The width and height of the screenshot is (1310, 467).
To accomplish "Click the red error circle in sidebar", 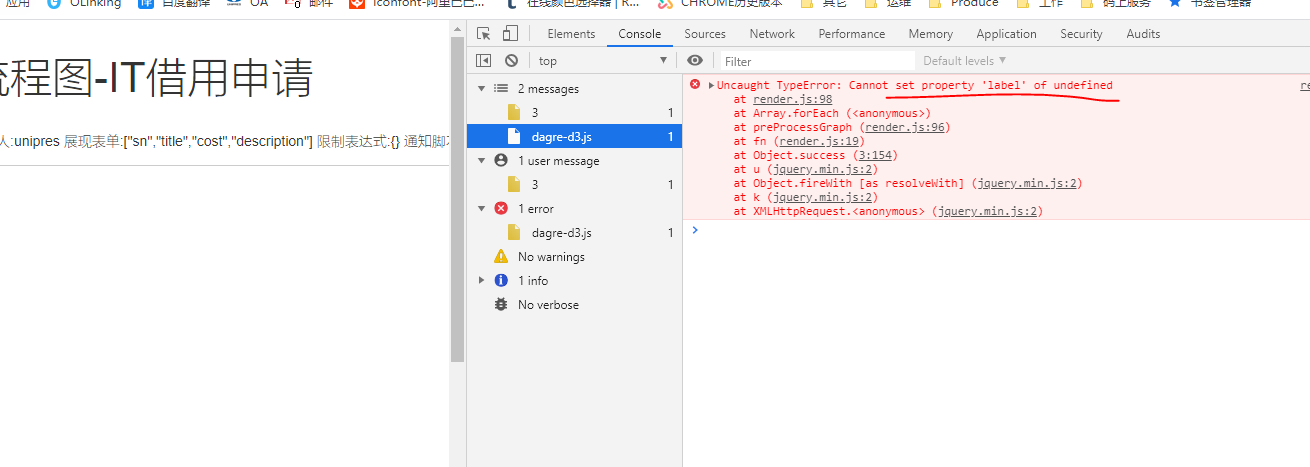I will point(501,209).
